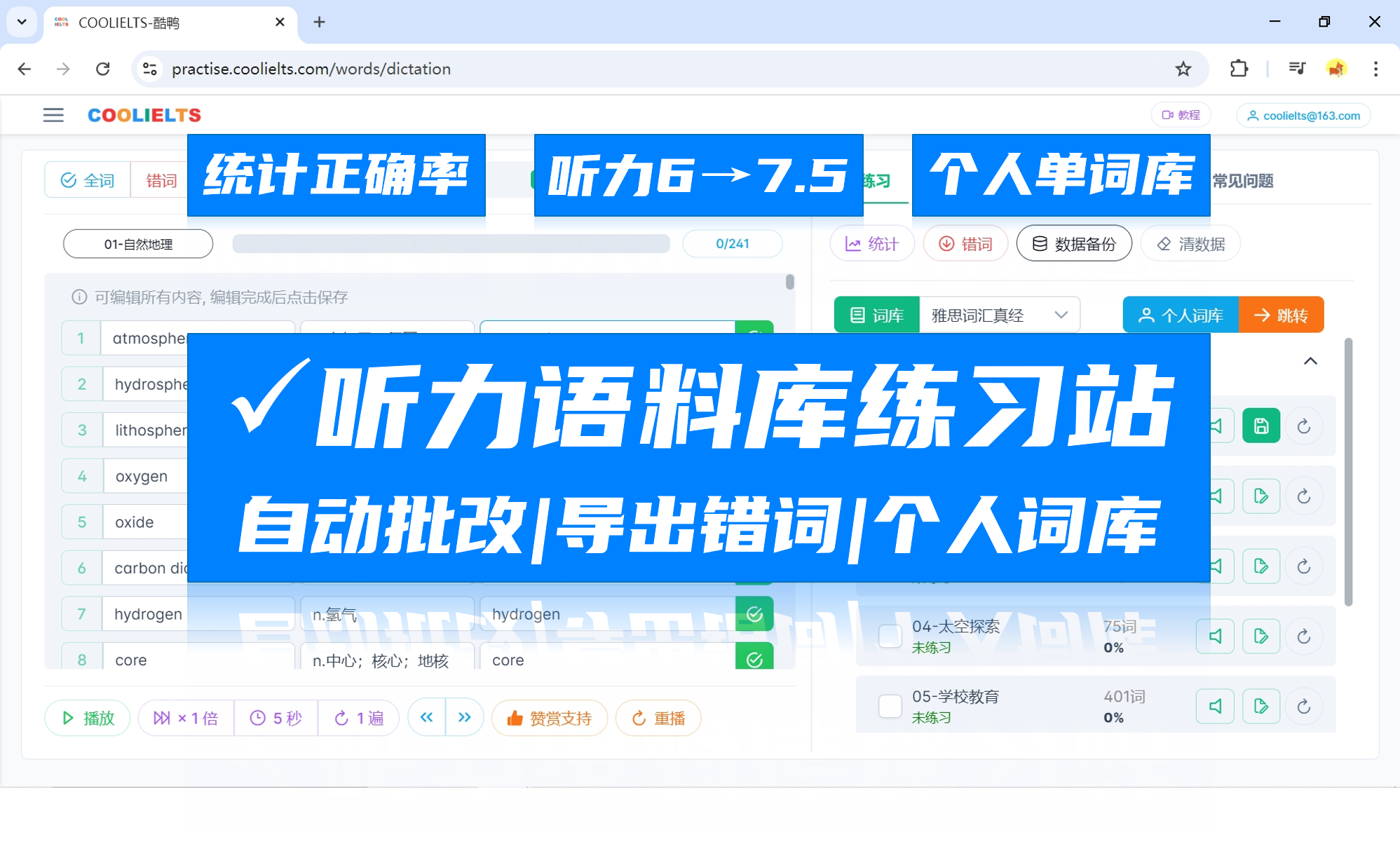Change repeat count via 1 遍 setting
1400x863 pixels.
[x=359, y=718]
